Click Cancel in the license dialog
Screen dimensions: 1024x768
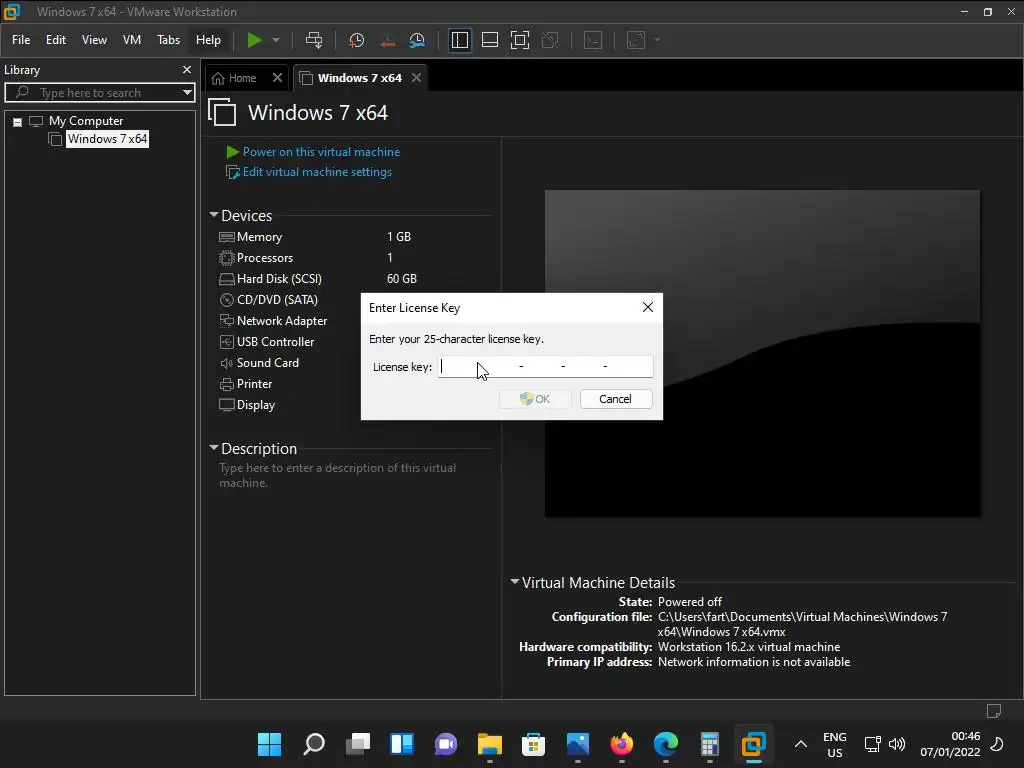click(x=616, y=399)
